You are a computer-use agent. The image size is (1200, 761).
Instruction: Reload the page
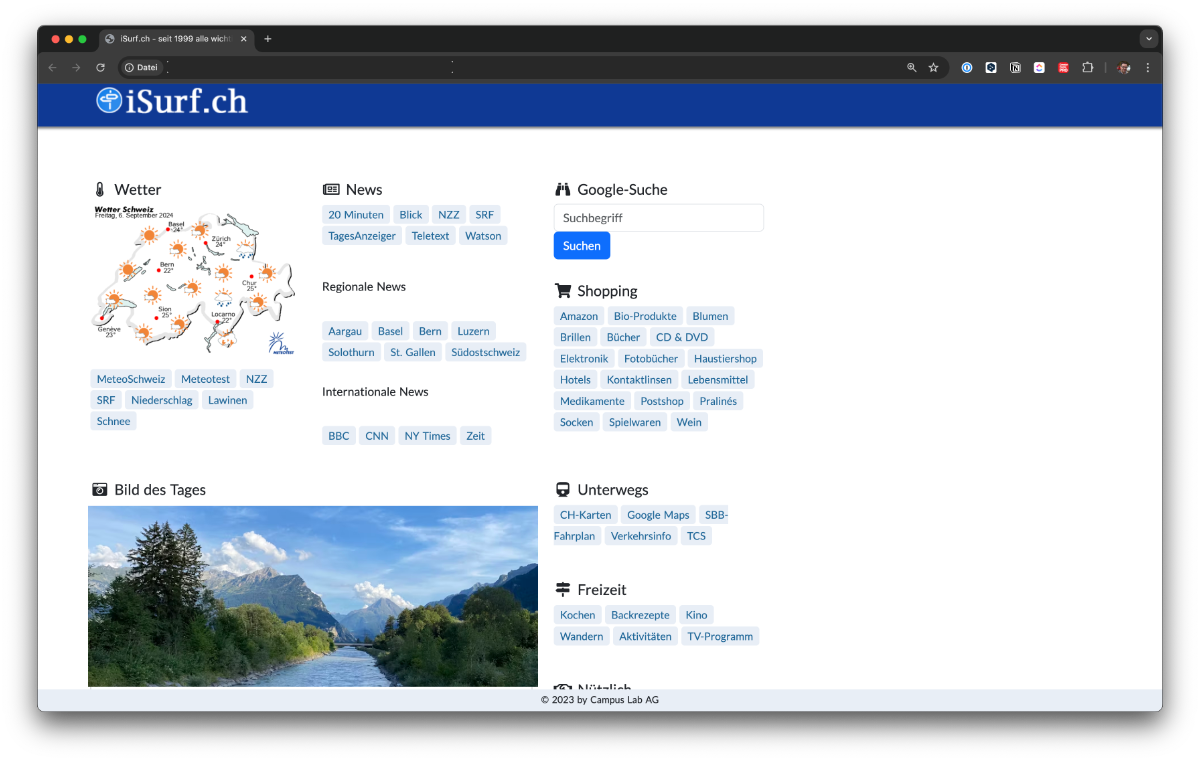100,67
